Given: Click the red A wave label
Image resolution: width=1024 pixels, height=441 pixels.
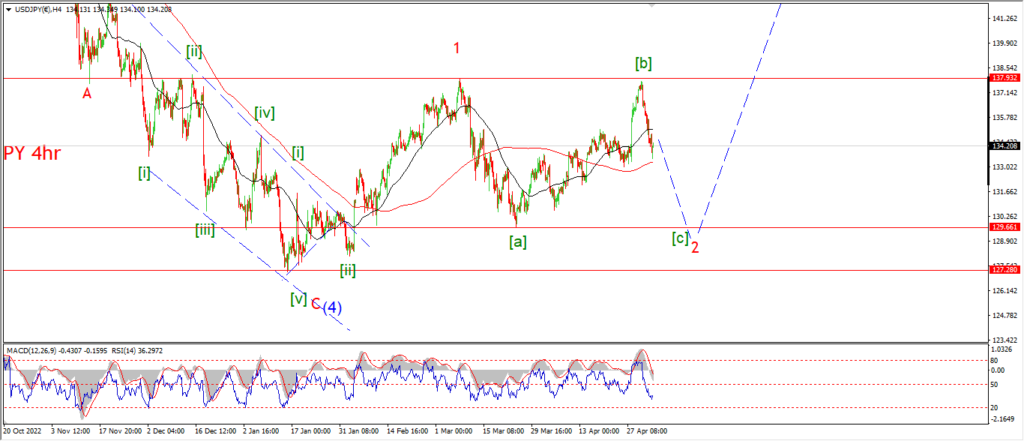Looking at the screenshot, I should [87, 93].
